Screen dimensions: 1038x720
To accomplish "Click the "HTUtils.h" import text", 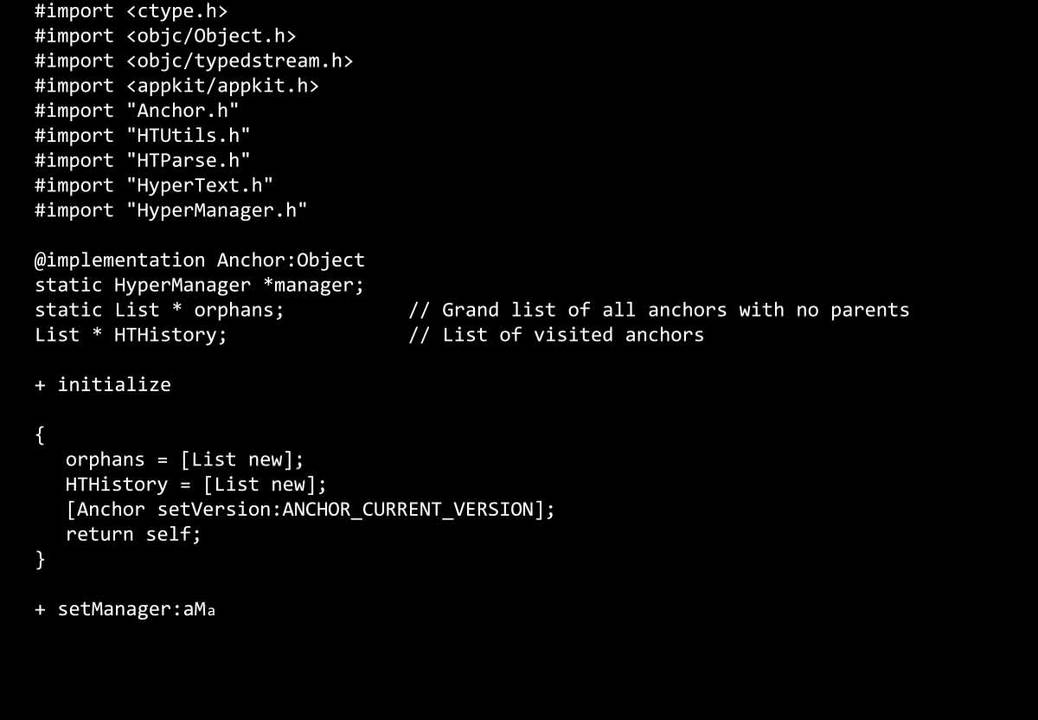I will click(188, 136).
